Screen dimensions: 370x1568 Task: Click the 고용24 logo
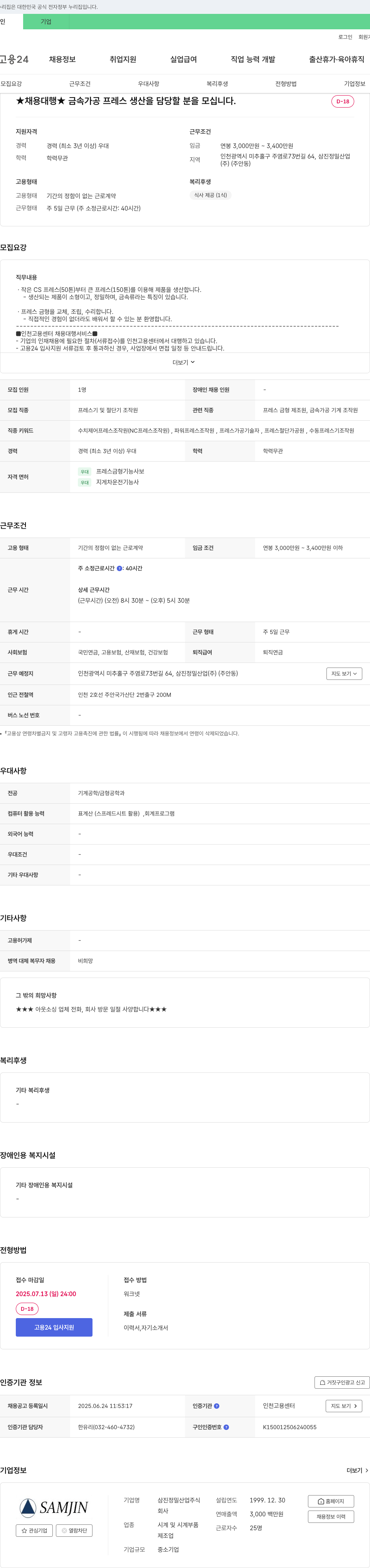[x=14, y=59]
